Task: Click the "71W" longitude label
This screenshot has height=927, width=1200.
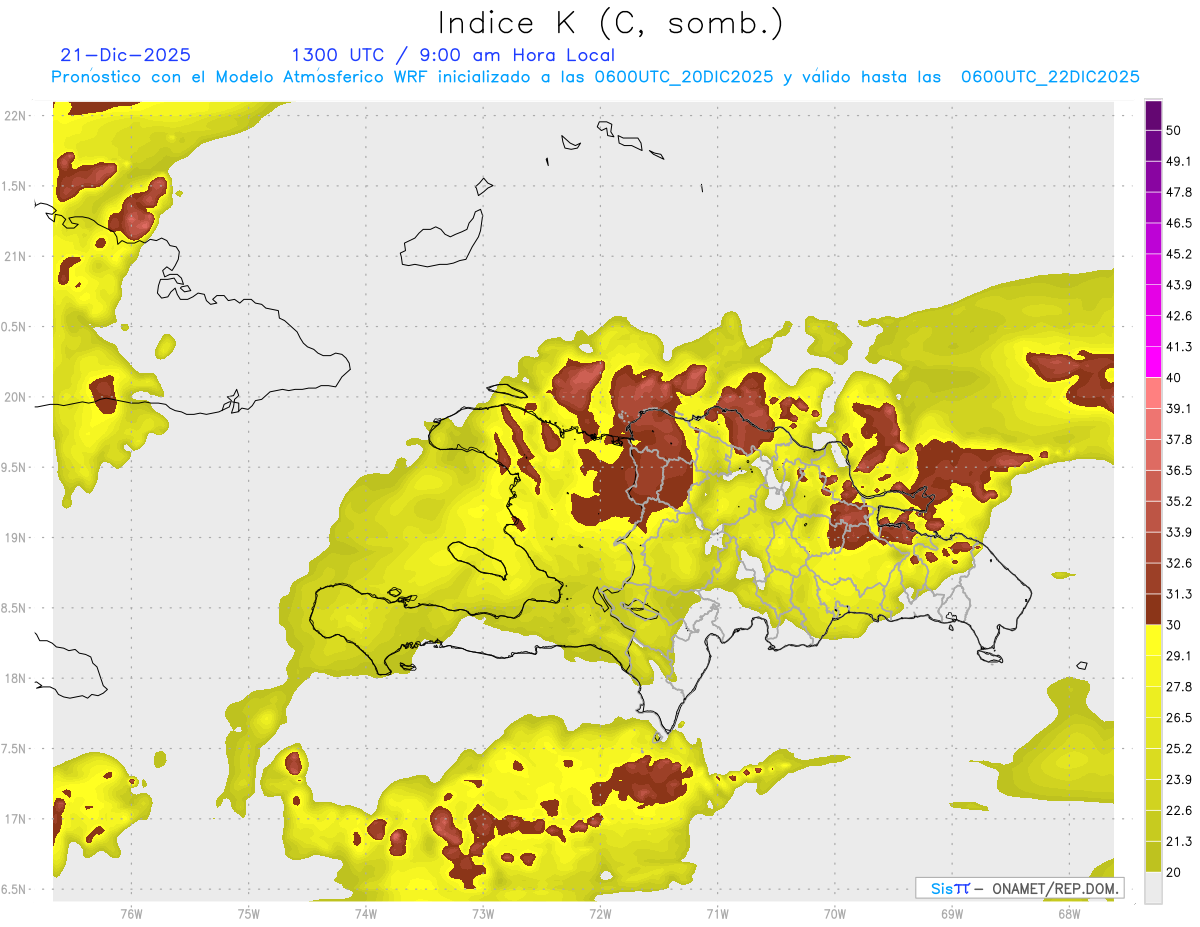Action: (x=717, y=913)
